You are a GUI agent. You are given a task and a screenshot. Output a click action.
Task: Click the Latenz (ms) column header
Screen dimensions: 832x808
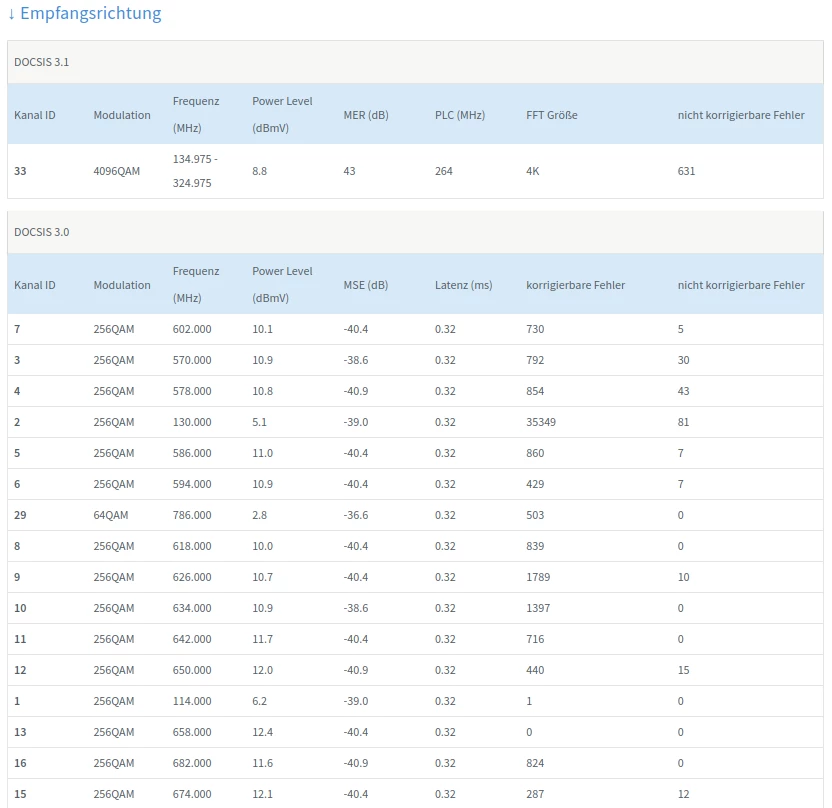(x=463, y=285)
